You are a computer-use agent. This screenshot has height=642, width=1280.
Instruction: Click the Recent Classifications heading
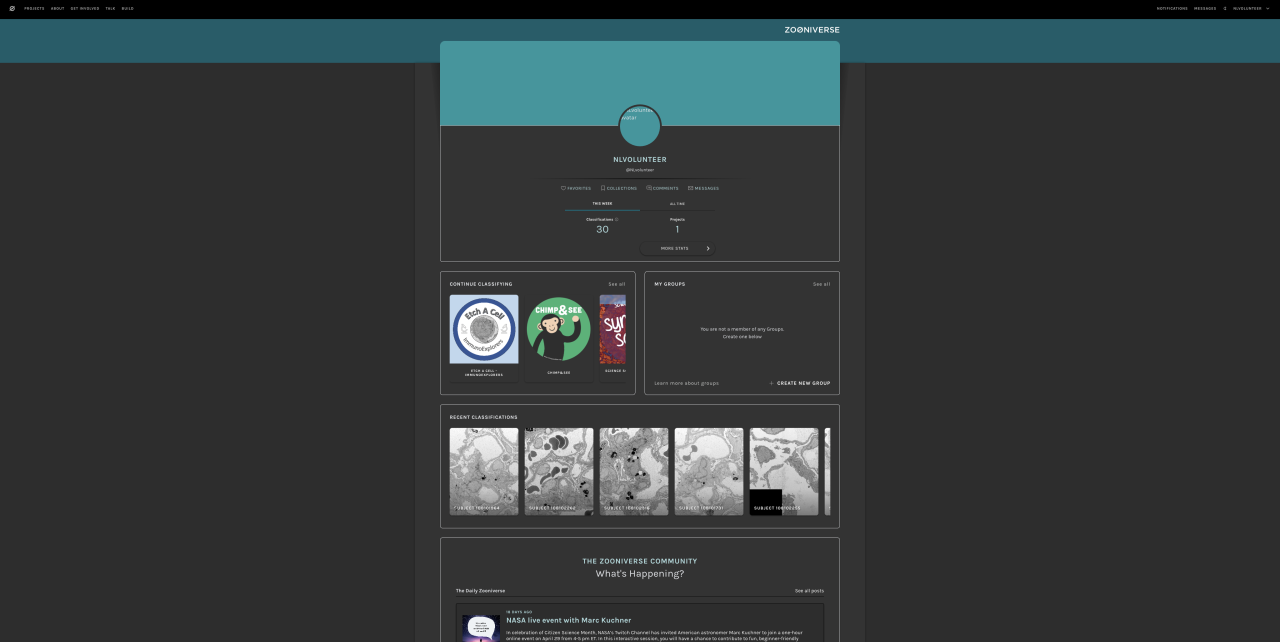click(x=484, y=417)
